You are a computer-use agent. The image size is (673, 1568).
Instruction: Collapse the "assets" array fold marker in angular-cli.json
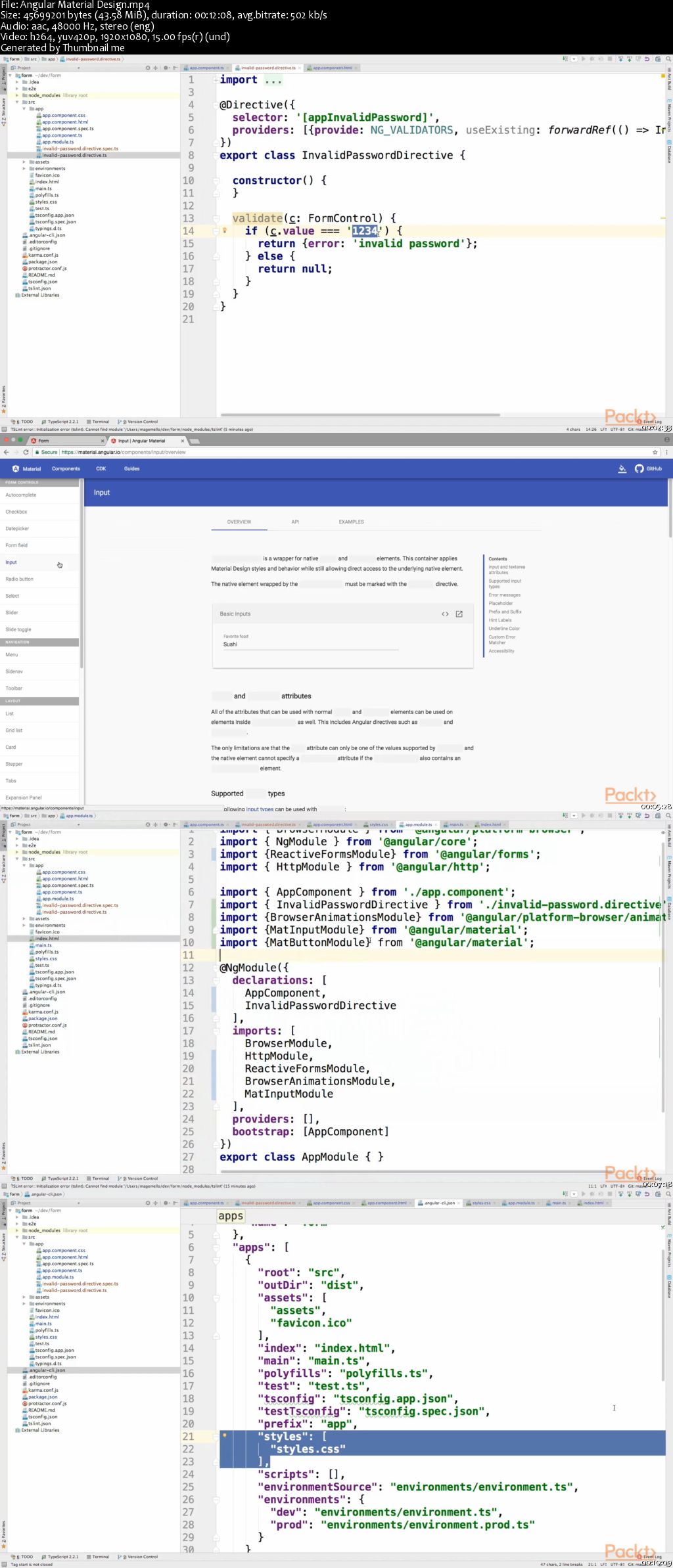(216, 1298)
